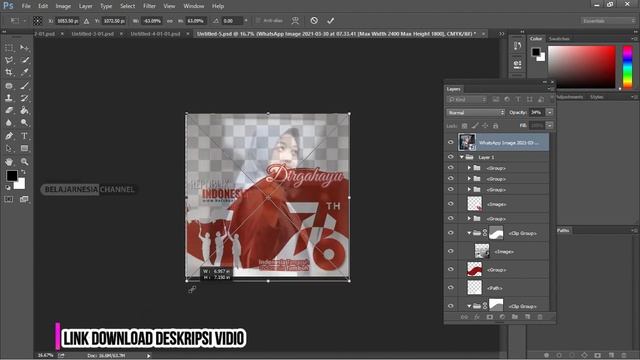Delete layer trash icon

click(540, 317)
